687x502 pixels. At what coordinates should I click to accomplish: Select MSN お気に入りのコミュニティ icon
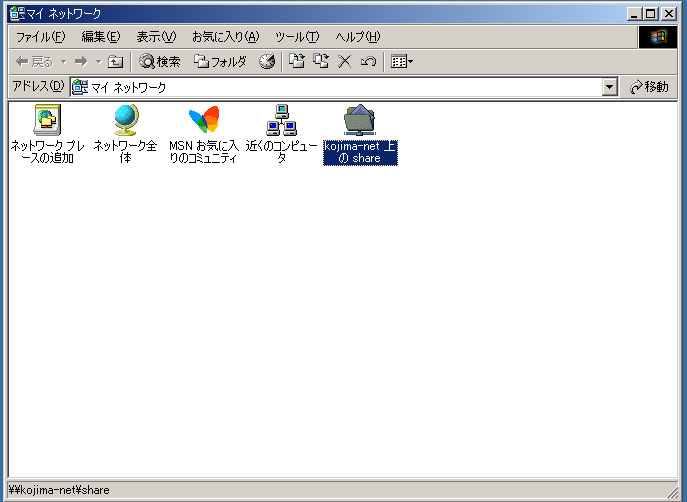204,119
